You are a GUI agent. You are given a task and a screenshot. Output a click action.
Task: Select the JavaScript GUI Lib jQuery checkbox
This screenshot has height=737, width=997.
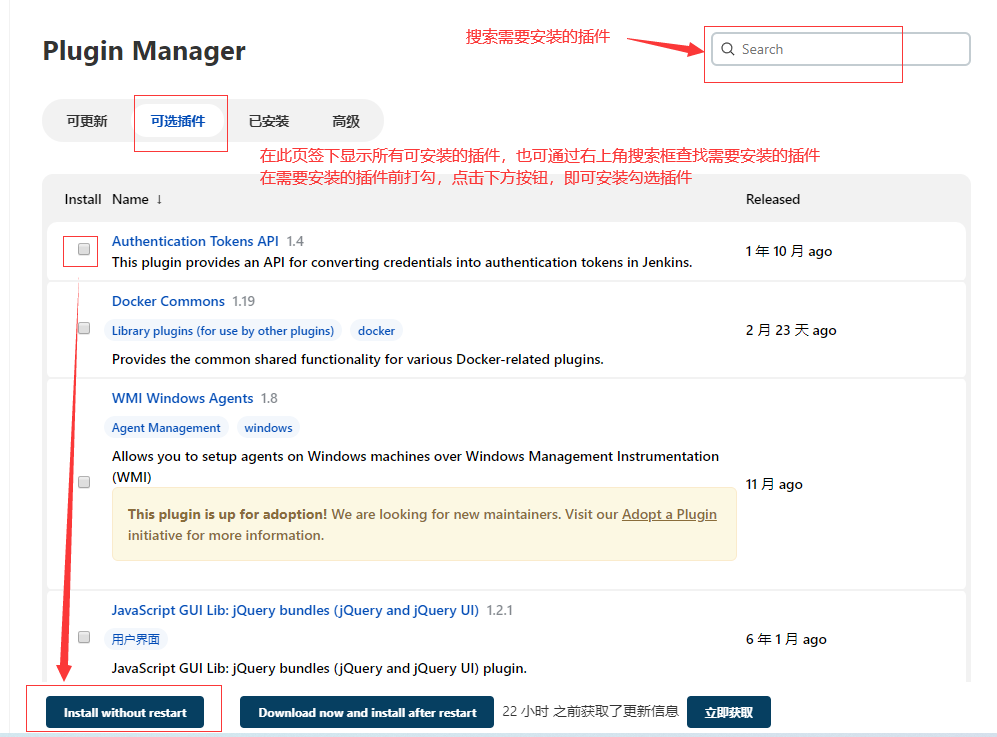tap(84, 637)
